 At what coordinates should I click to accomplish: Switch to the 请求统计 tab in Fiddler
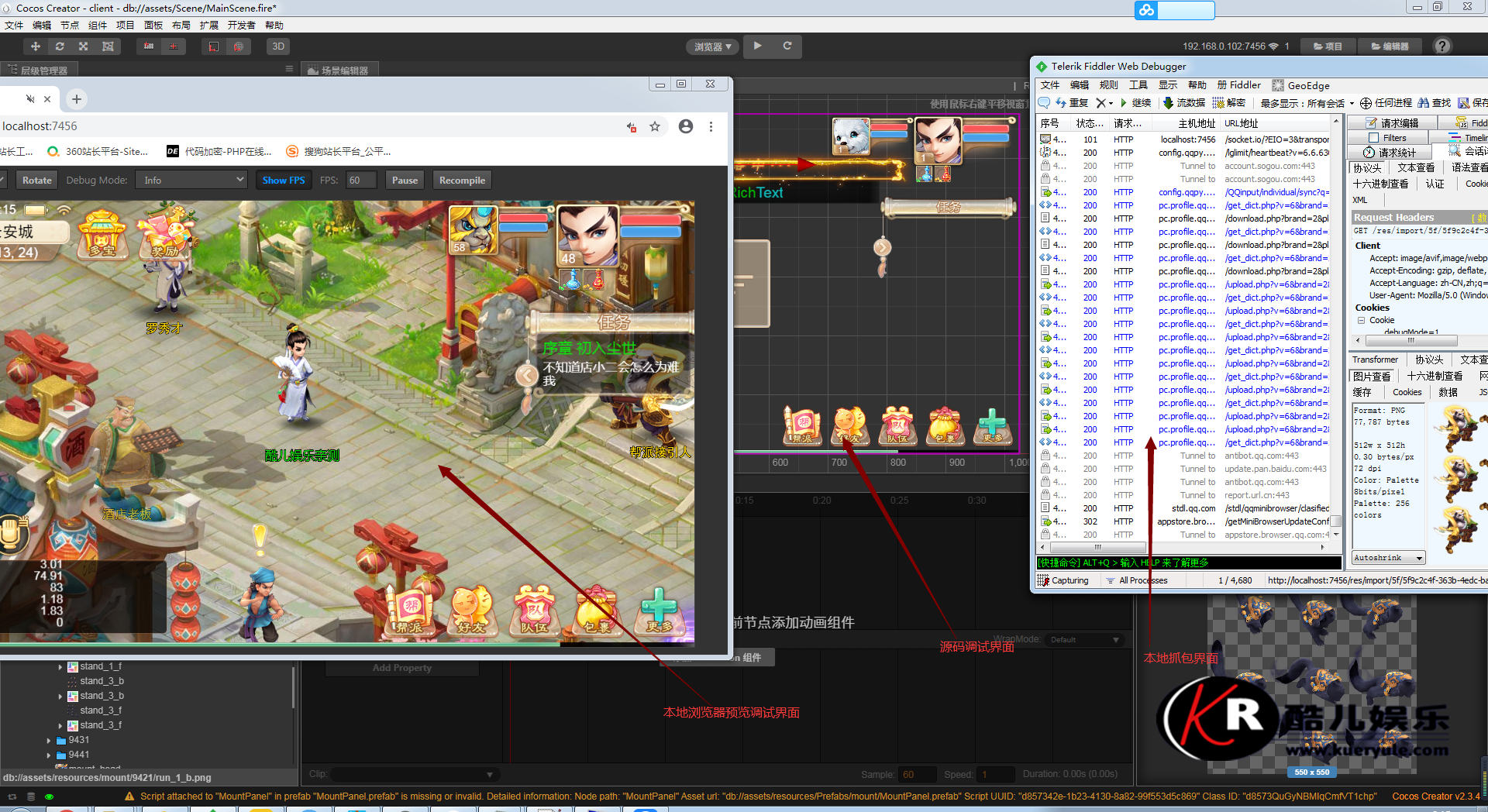1389,153
